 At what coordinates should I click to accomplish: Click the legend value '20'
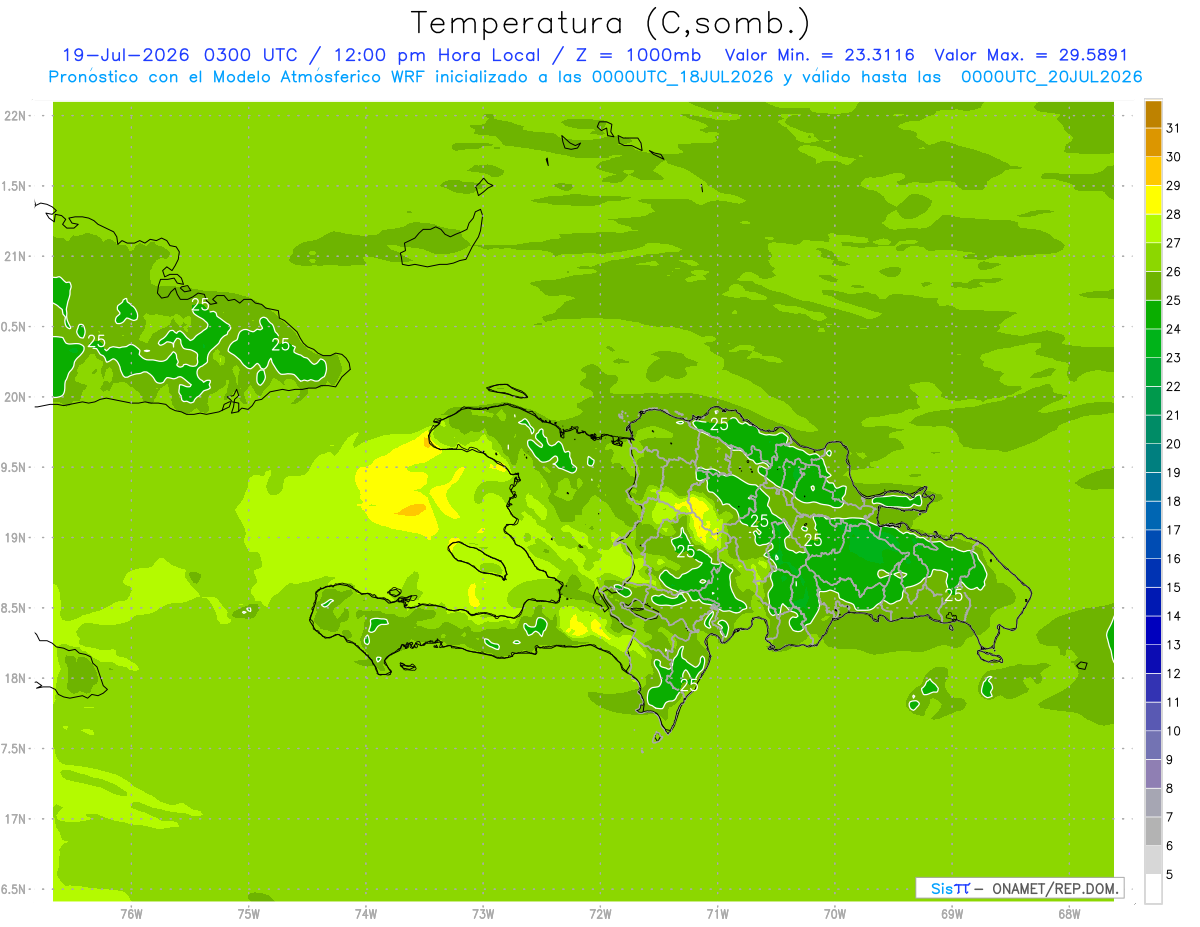[1174, 444]
